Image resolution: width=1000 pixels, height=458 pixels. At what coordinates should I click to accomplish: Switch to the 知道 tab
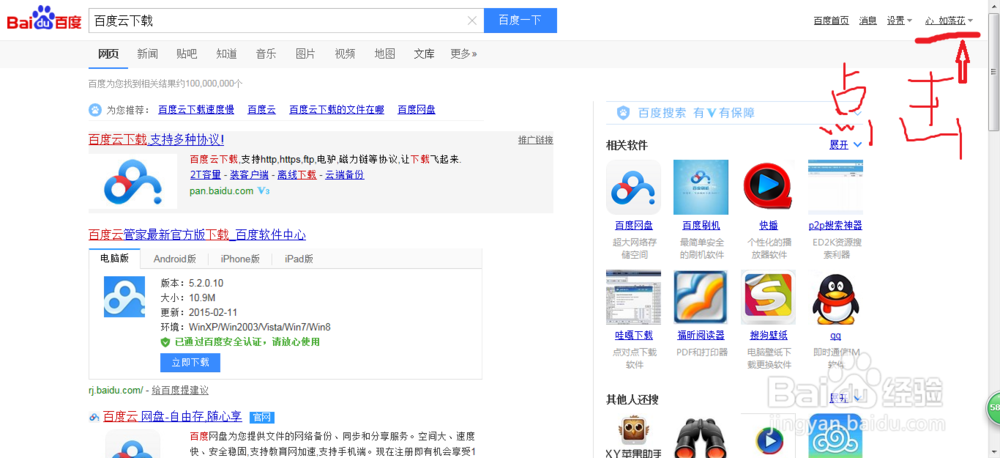[226, 54]
